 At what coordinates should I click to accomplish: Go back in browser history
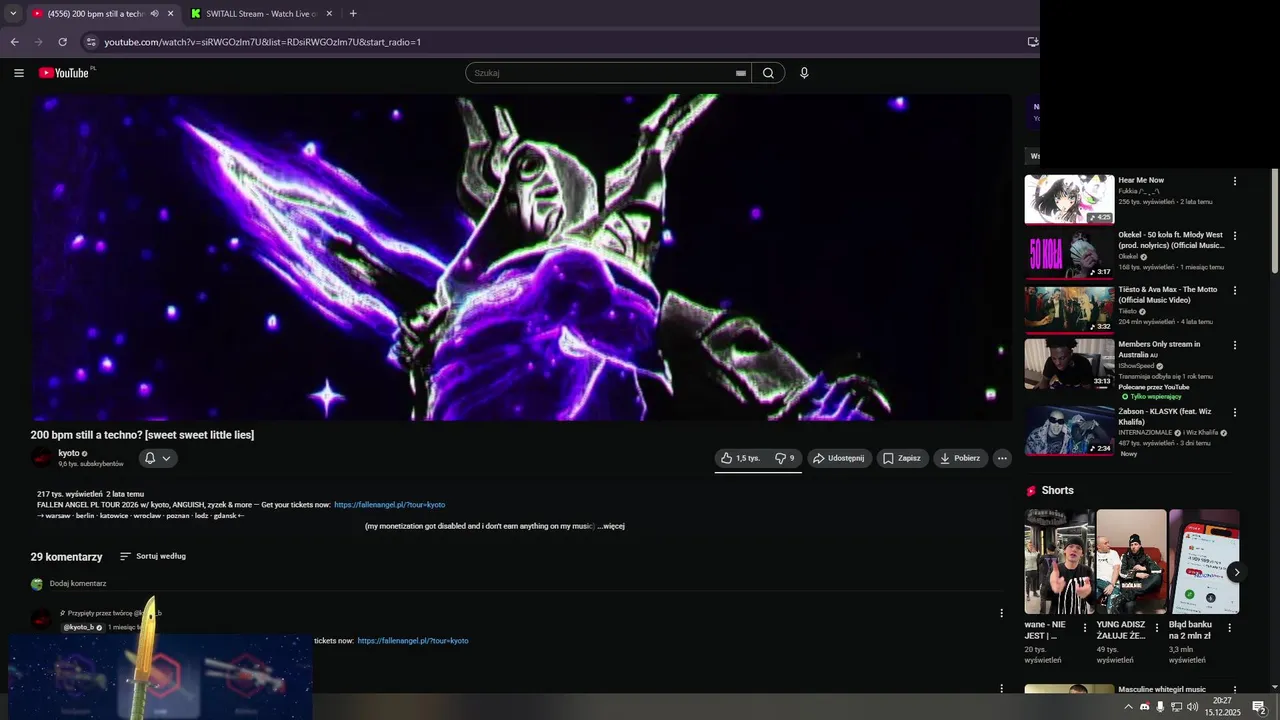click(14, 42)
